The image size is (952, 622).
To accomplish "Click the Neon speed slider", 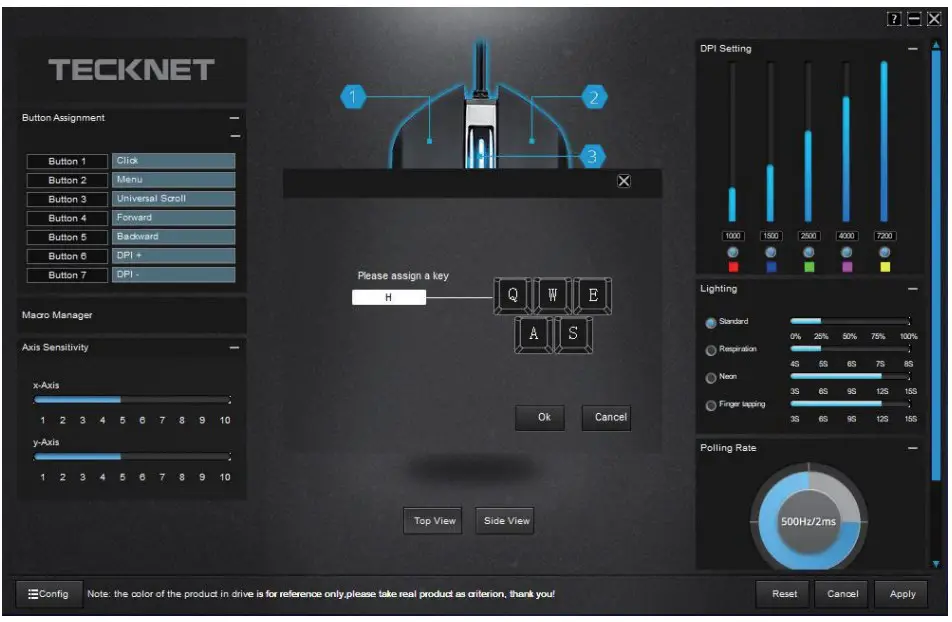I will pos(850,376).
